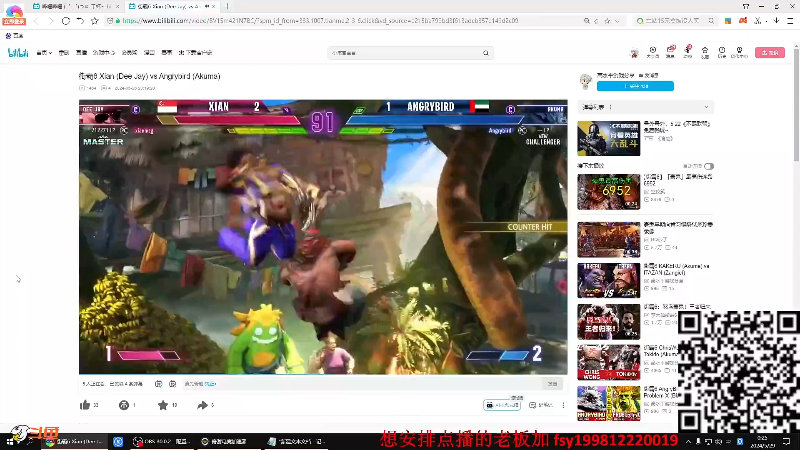
Task: Bookmark page with toolbar star icon
Action: pos(94,21)
